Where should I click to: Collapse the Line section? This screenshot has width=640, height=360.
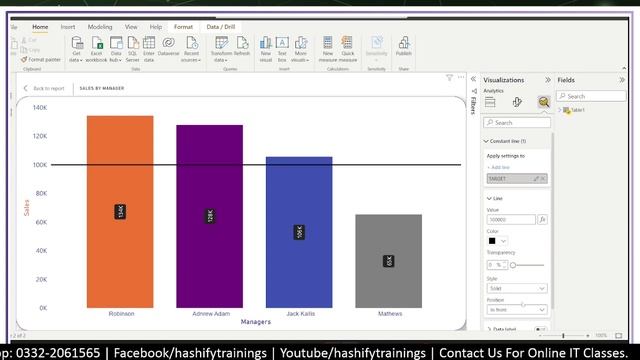(489, 198)
